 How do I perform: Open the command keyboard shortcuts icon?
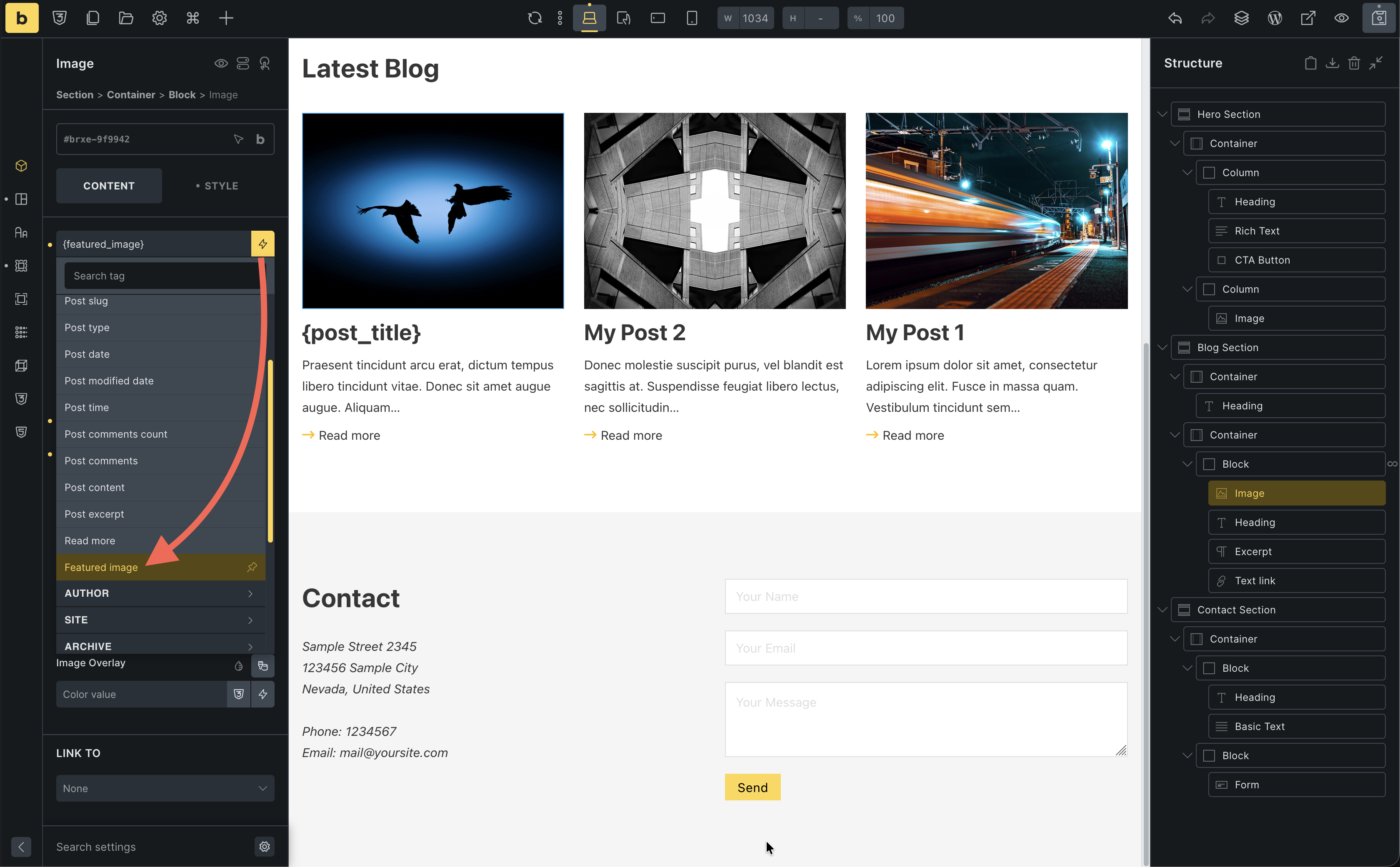click(x=193, y=18)
